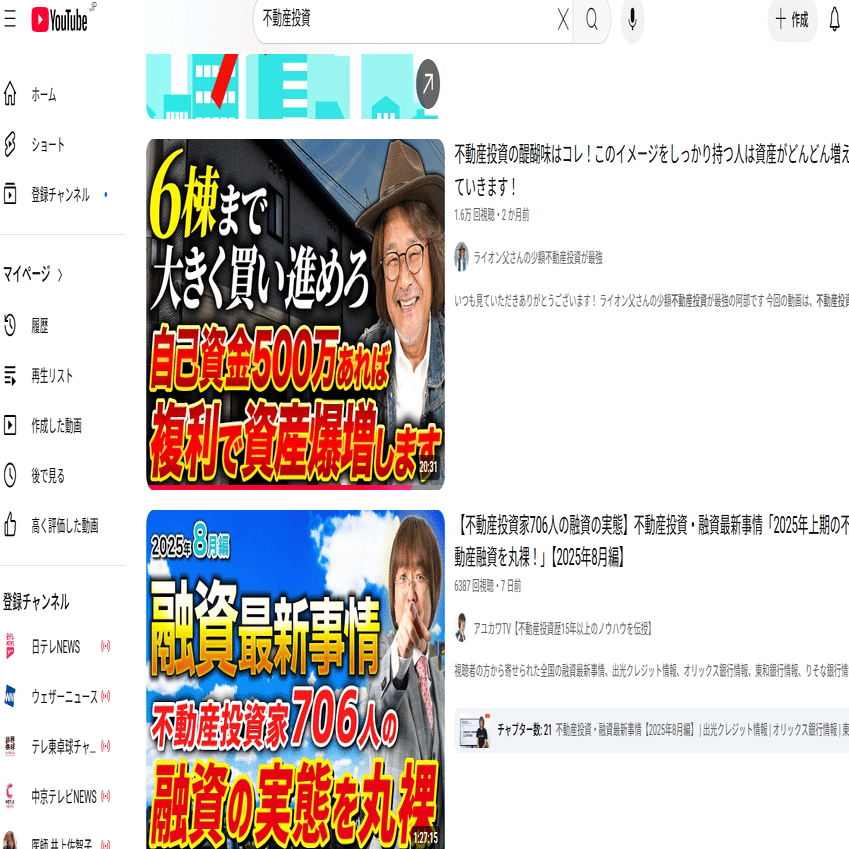Click the 作成した動画 play icon
The width and height of the screenshot is (849, 849).
(10, 425)
